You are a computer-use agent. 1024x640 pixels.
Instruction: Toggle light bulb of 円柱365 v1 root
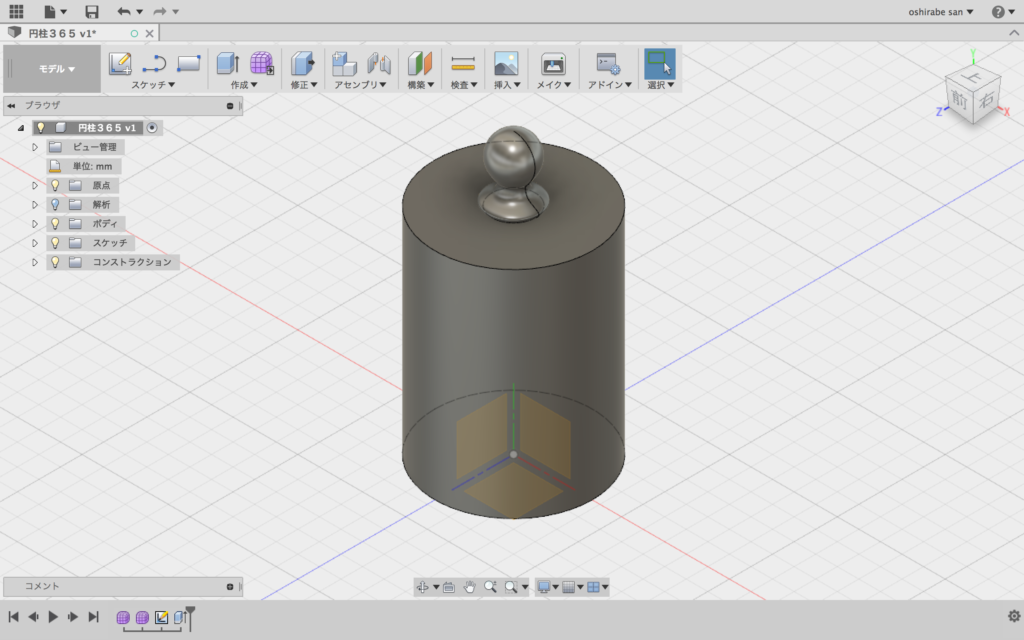click(40, 127)
